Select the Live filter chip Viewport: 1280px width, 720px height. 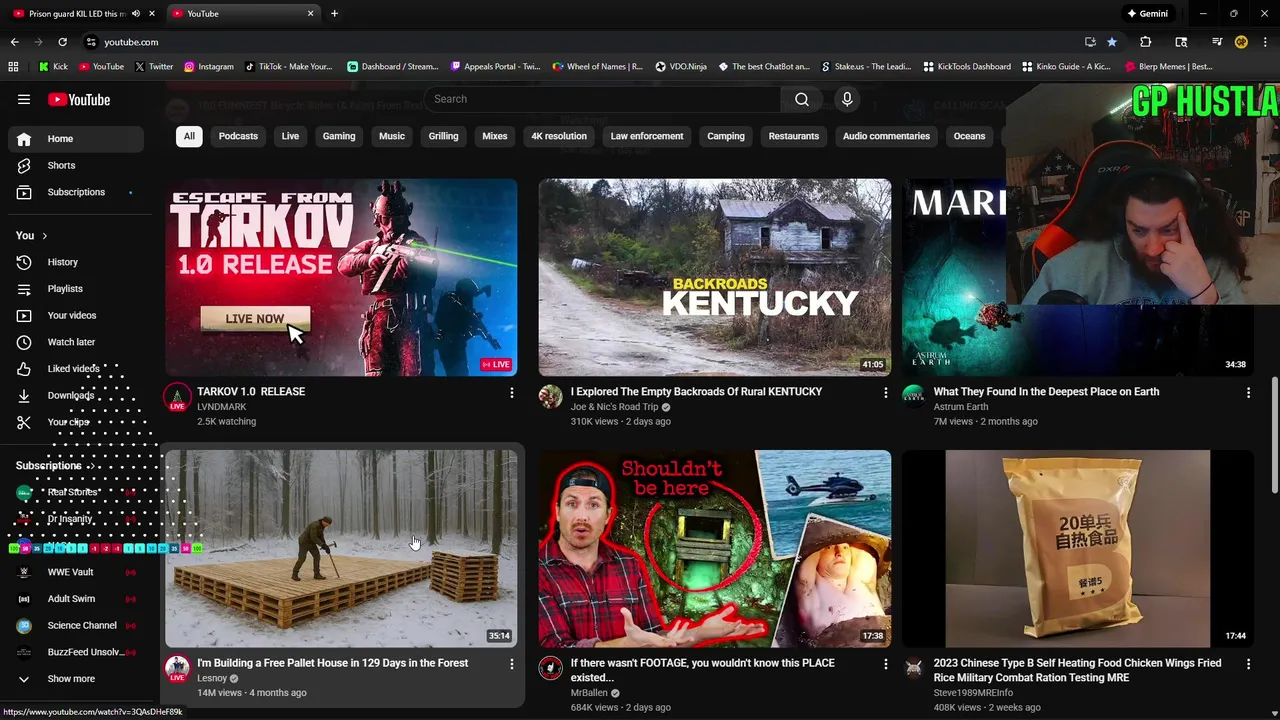pyautogui.click(x=290, y=136)
